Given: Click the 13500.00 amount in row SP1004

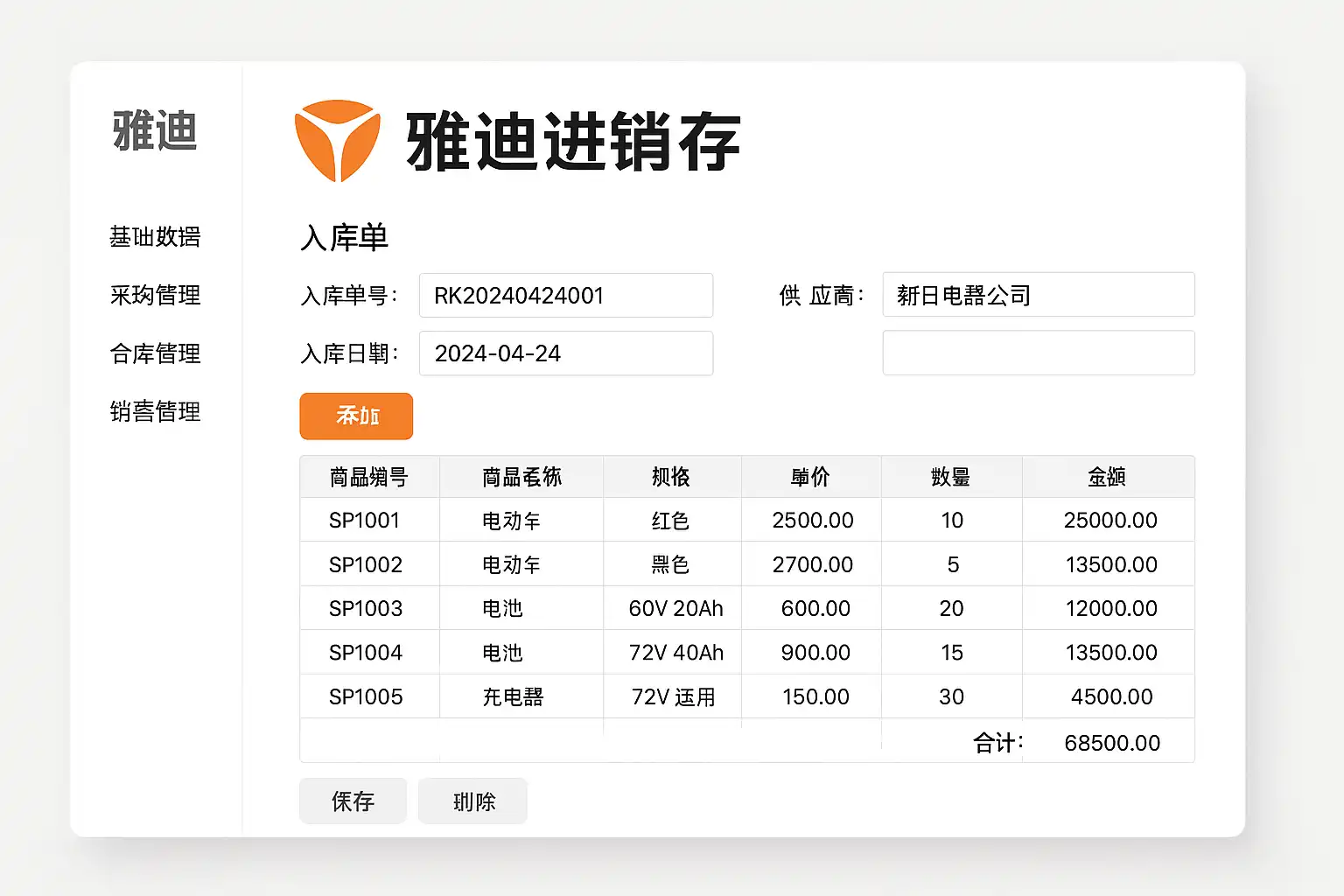Looking at the screenshot, I should click(x=1111, y=653).
